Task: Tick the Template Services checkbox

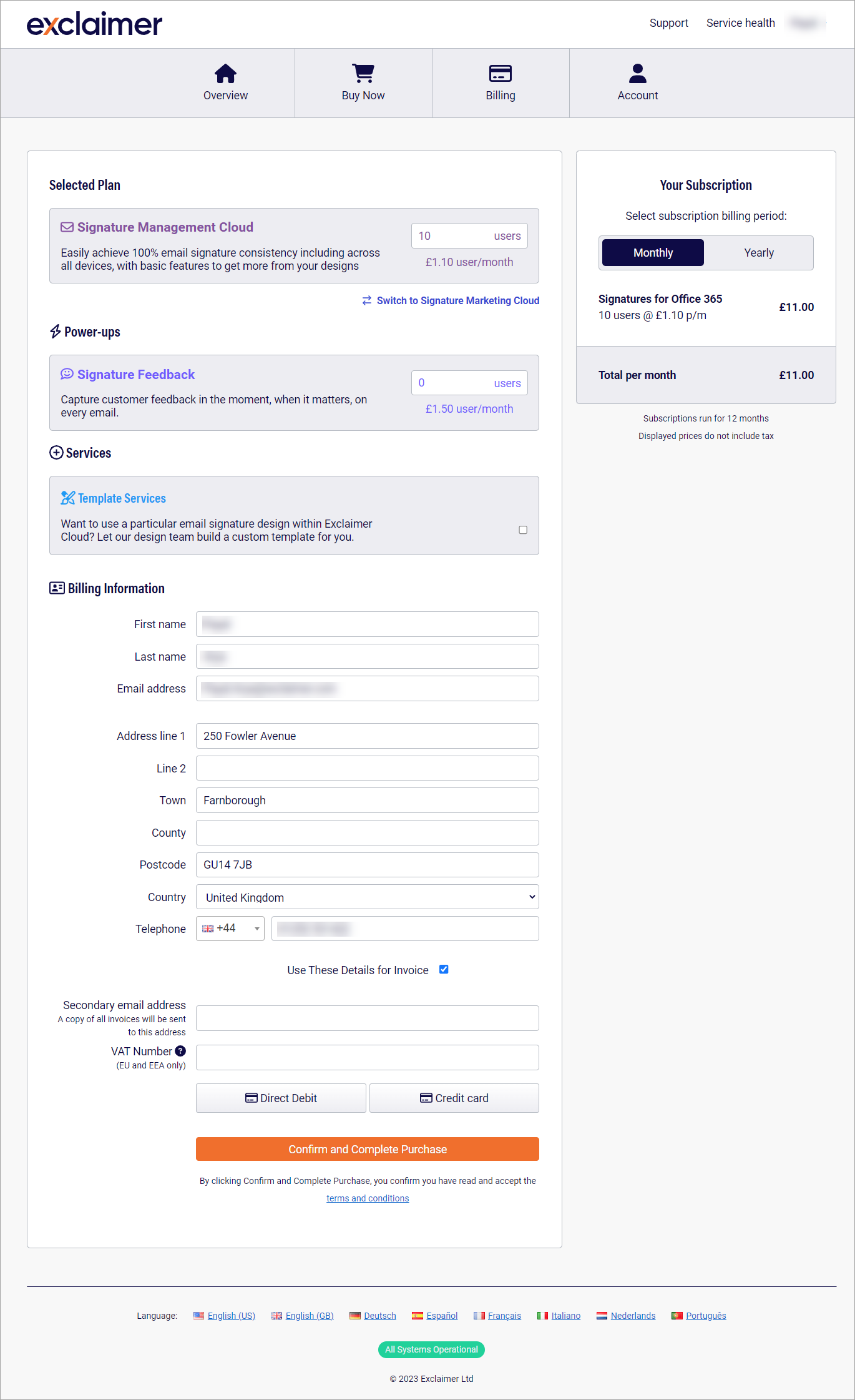Action: 523,530
